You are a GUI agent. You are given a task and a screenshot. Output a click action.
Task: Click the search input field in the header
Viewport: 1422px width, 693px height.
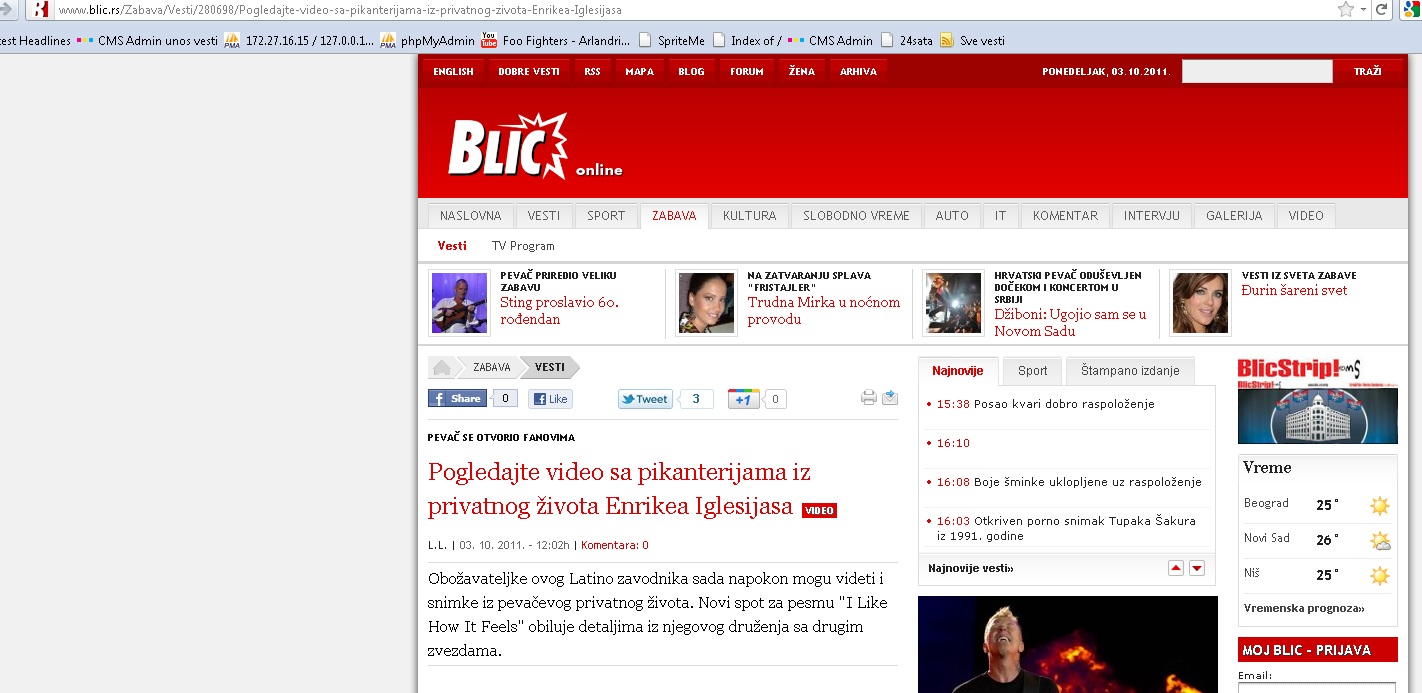click(1256, 72)
